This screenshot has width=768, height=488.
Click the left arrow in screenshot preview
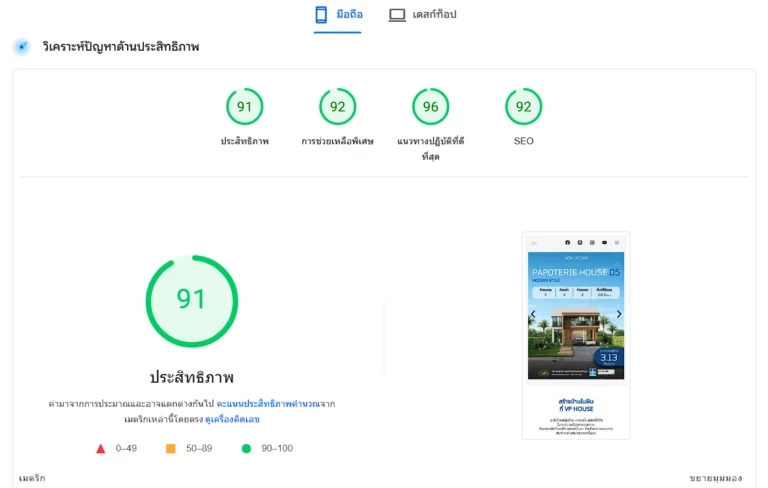coord(533,314)
